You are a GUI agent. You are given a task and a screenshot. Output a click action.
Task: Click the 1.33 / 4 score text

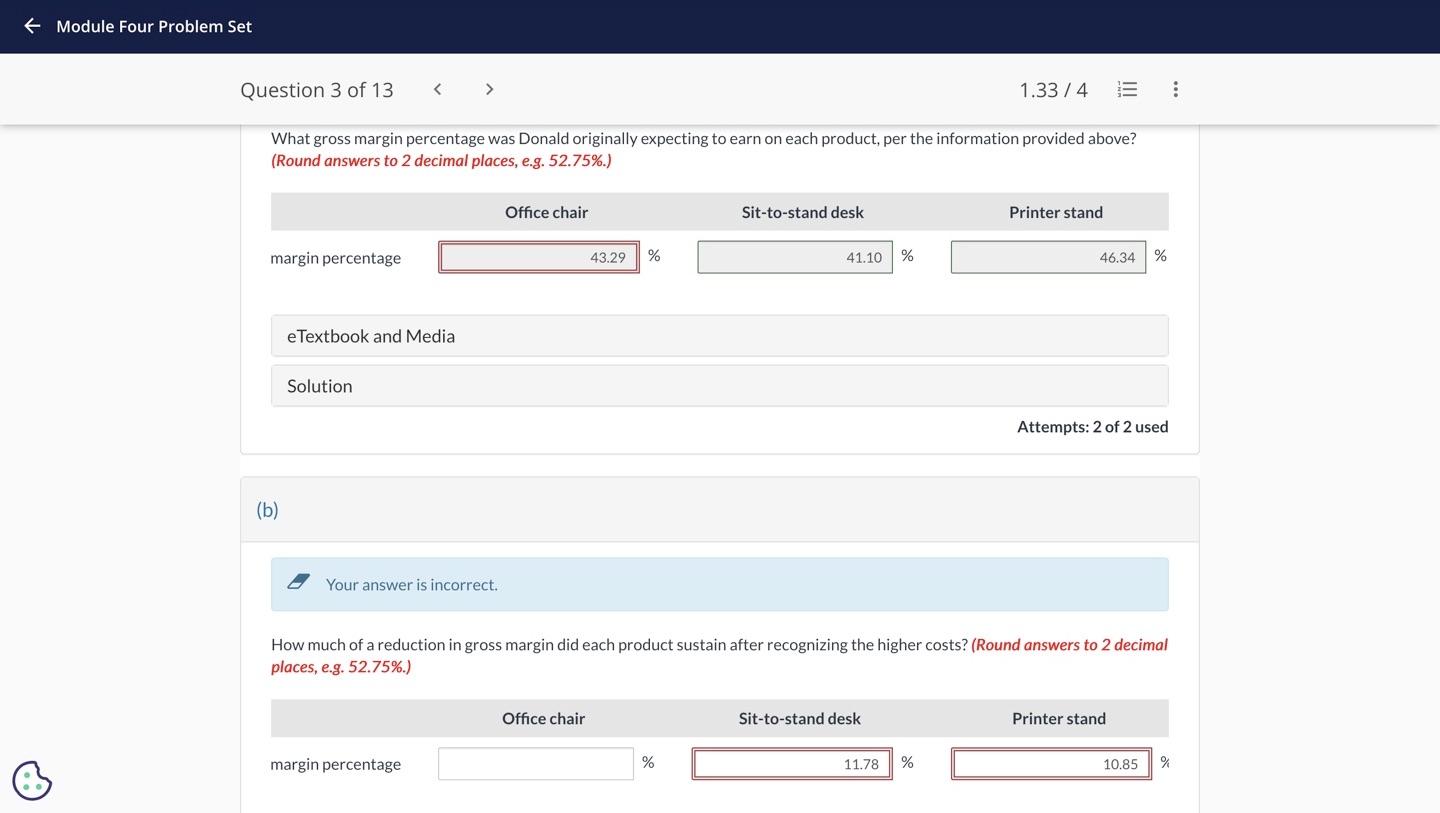click(x=1053, y=90)
